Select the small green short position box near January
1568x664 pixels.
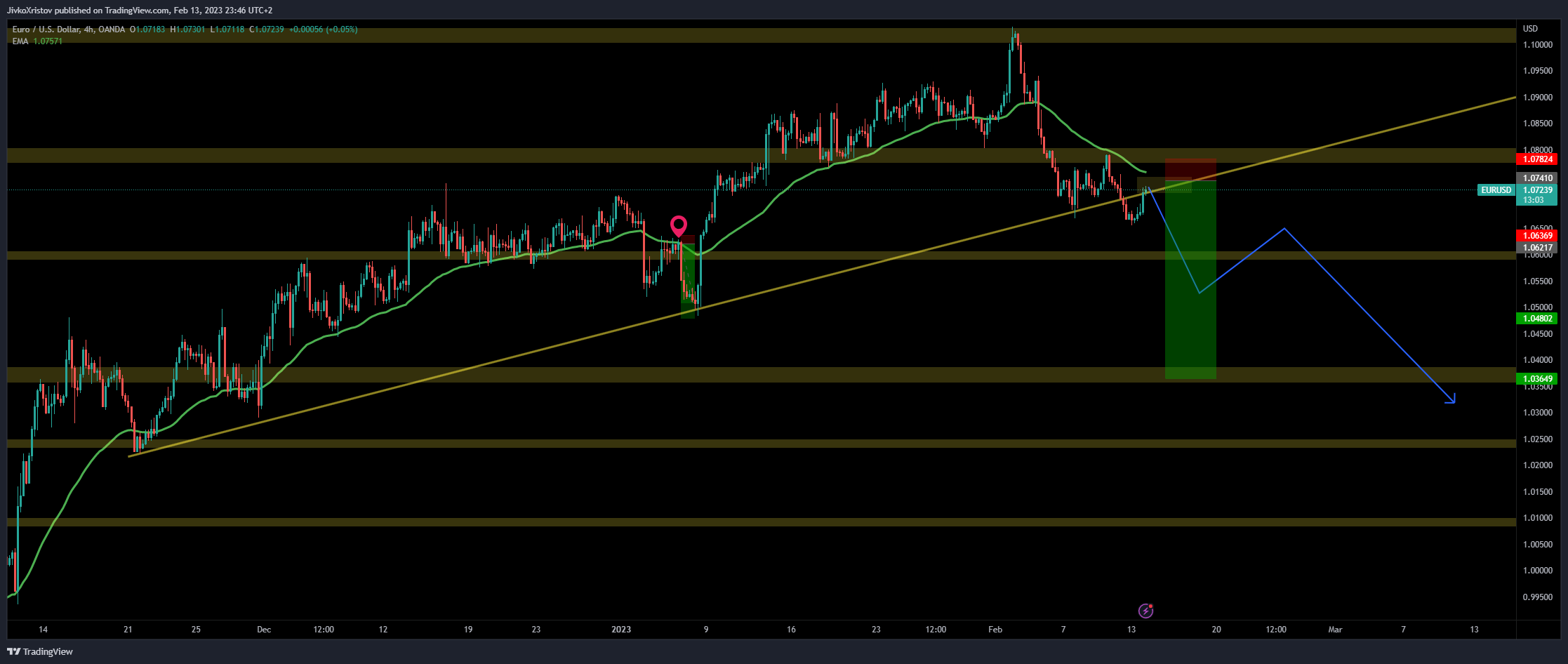click(x=688, y=281)
